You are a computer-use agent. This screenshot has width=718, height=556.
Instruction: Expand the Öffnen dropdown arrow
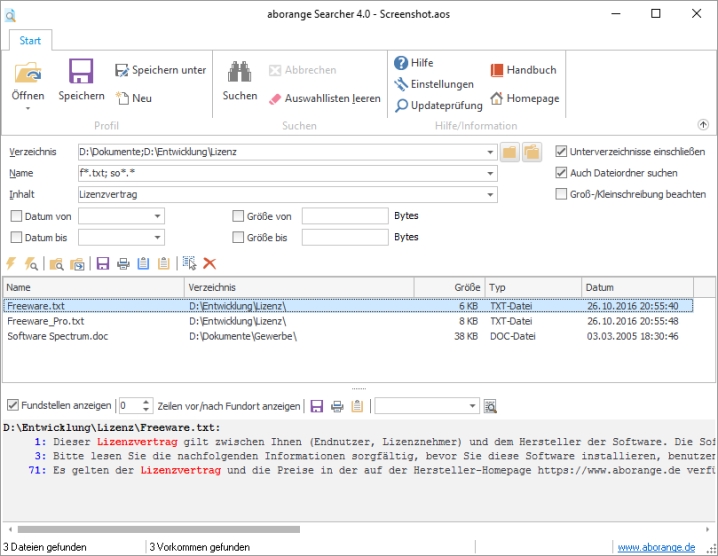click(28, 108)
